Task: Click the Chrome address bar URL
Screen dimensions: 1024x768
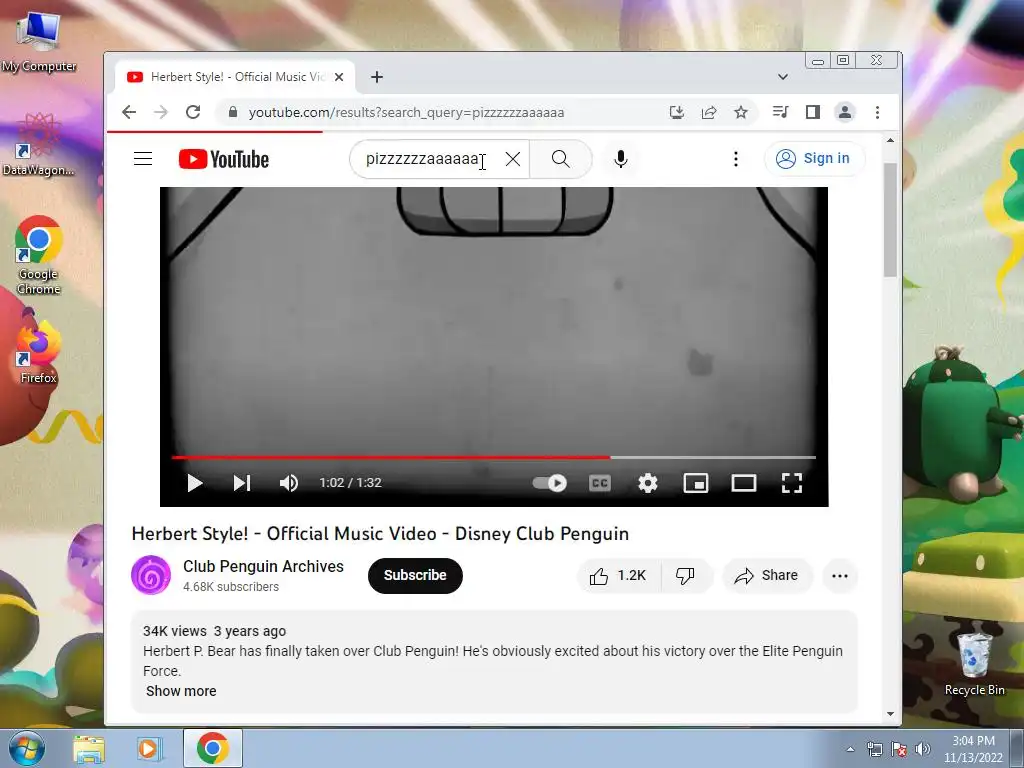Action: point(406,112)
